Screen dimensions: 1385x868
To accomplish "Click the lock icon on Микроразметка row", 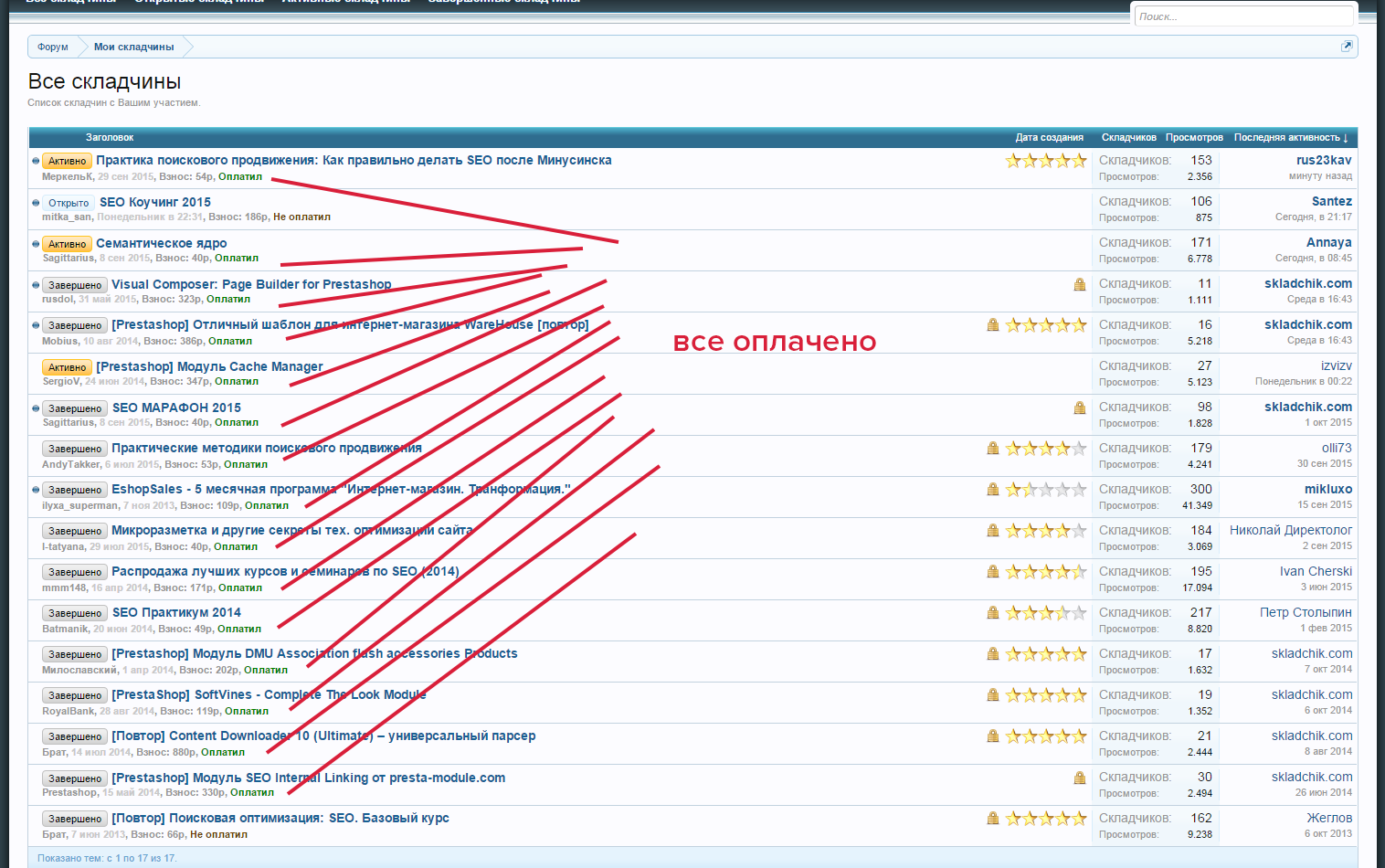I will (993, 530).
